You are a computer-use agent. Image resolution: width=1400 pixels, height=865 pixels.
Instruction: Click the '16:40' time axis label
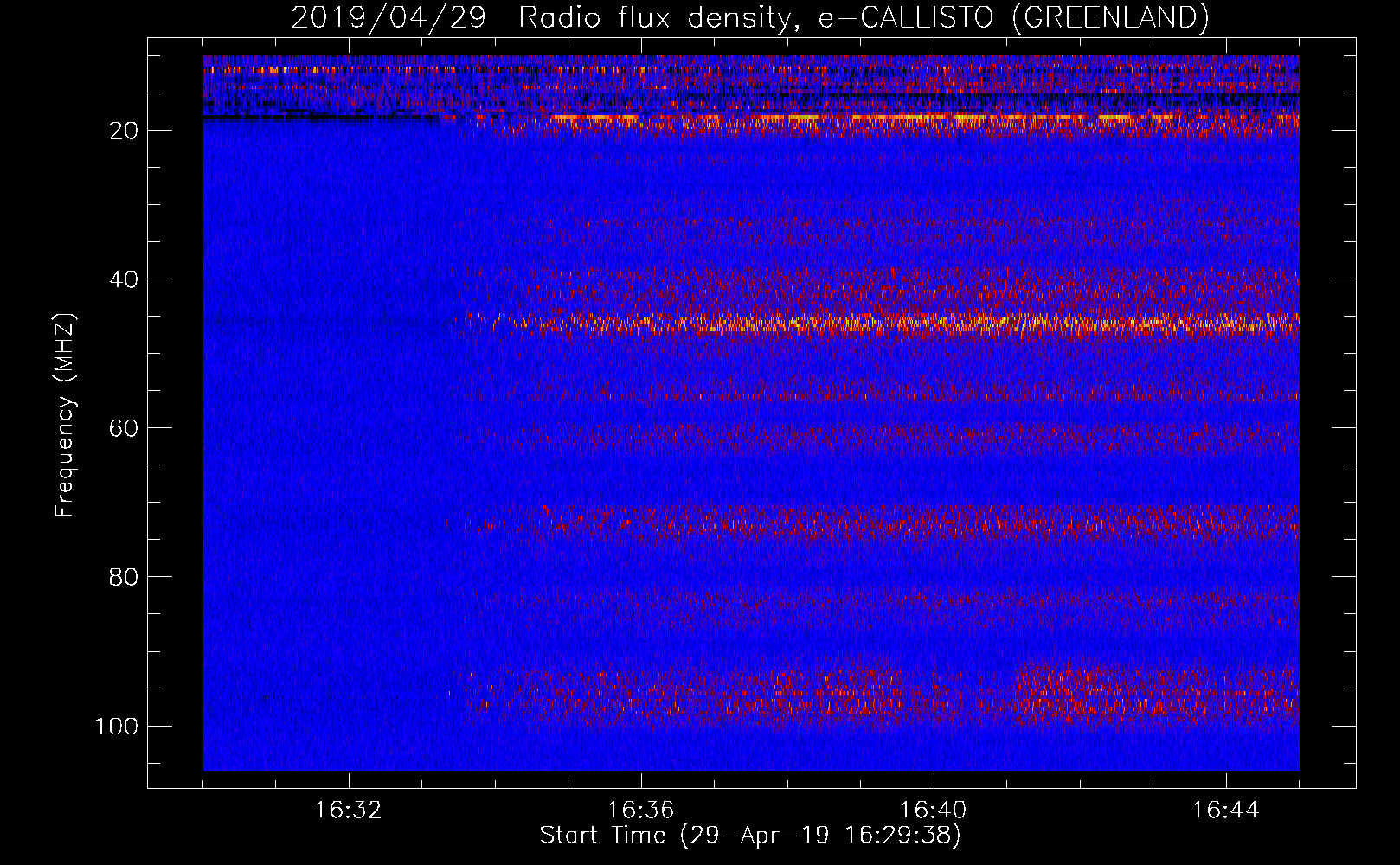[x=934, y=811]
